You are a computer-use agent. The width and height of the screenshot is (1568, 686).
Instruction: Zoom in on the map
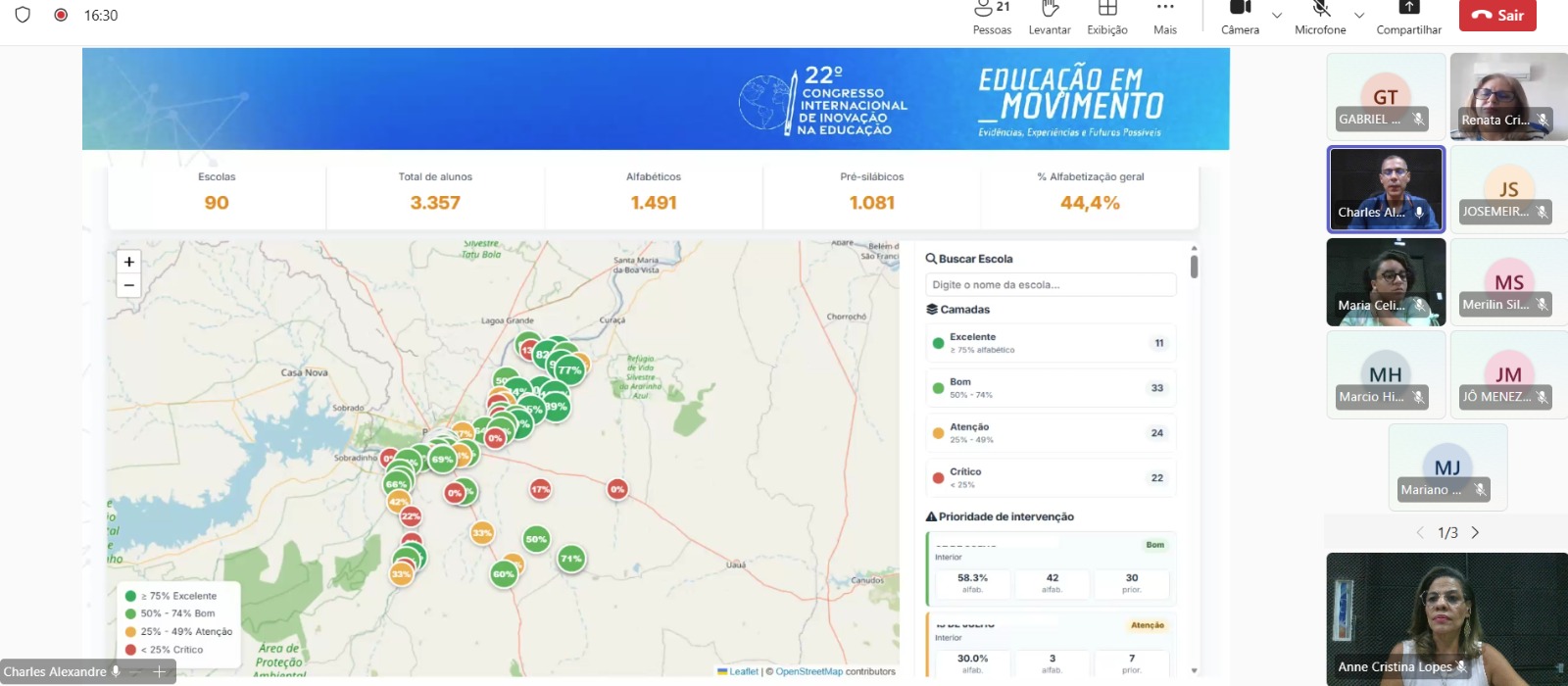click(x=129, y=262)
